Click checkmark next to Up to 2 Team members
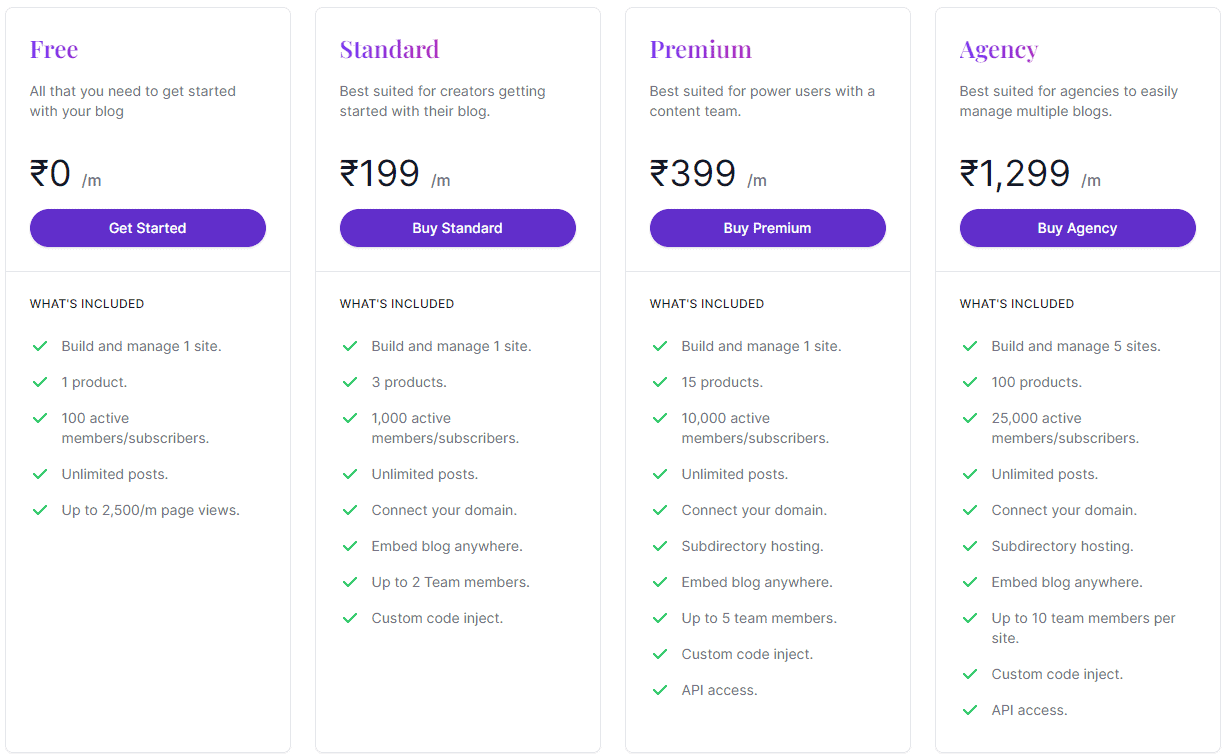1222x754 pixels. click(x=350, y=582)
